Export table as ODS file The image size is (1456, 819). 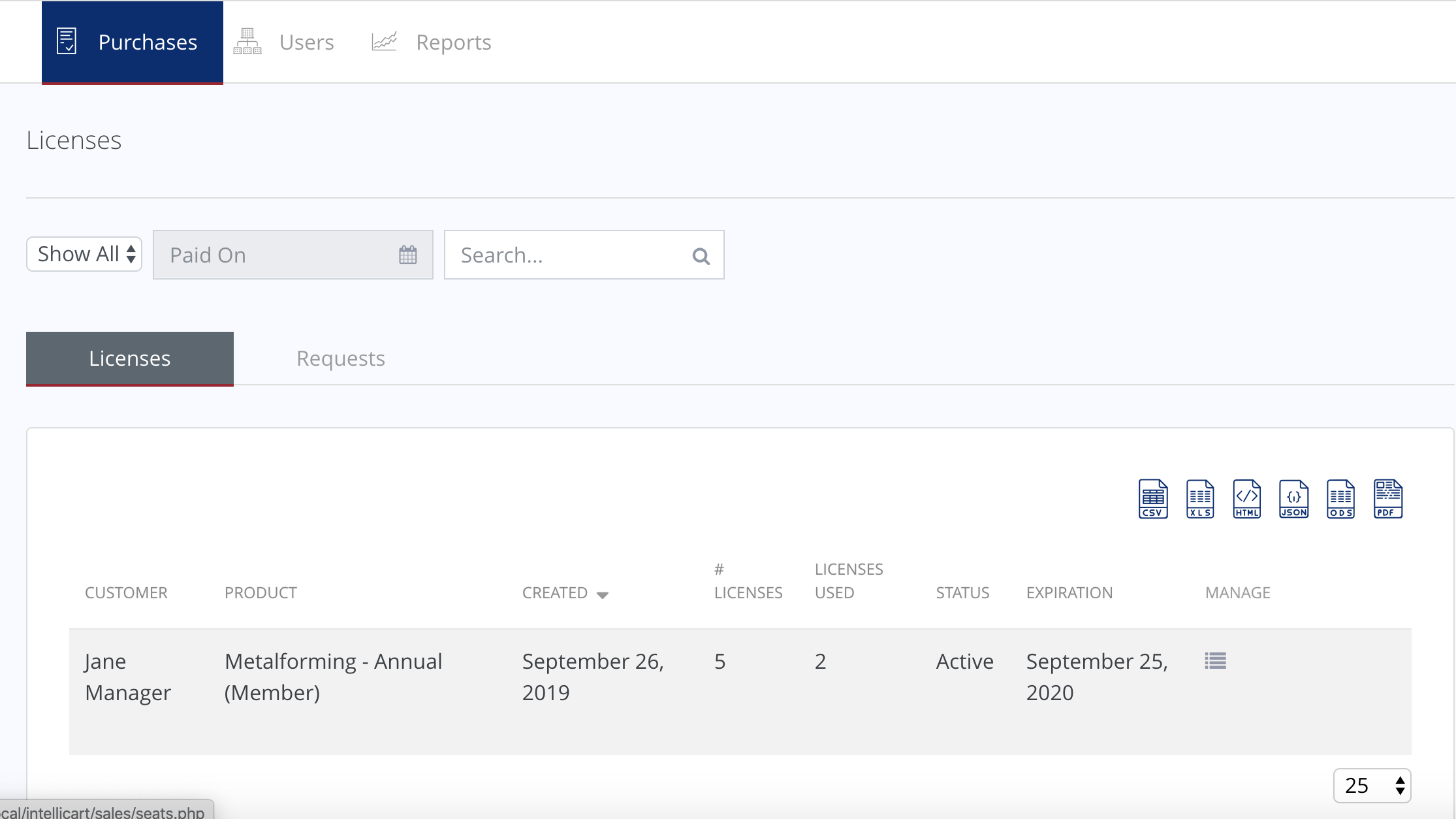1340,499
